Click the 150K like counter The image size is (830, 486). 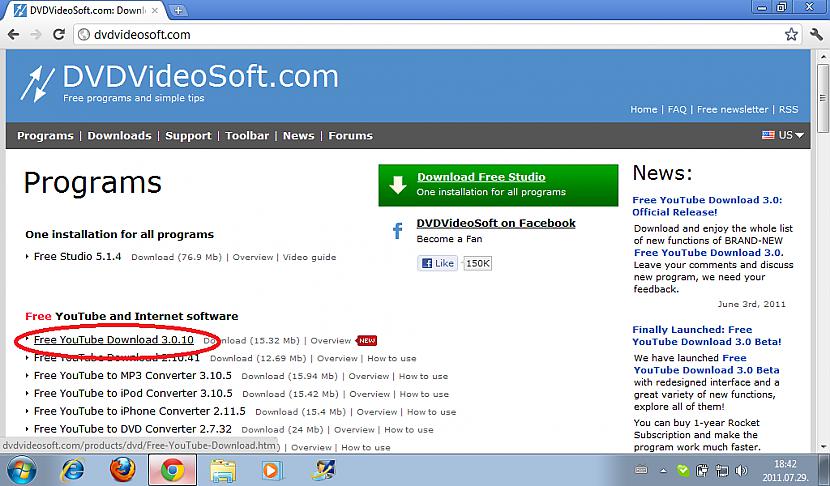pos(477,263)
